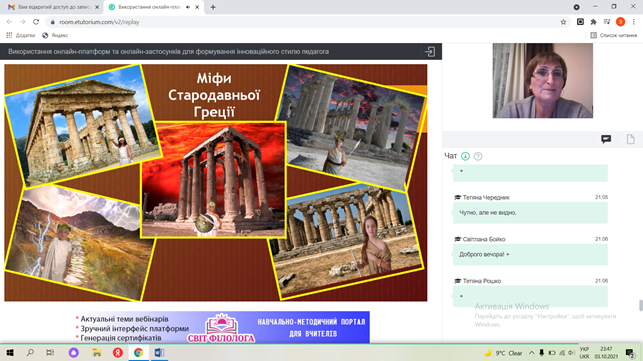Open the Список читання reading list
This screenshot has height=361, width=643.
coord(613,35)
